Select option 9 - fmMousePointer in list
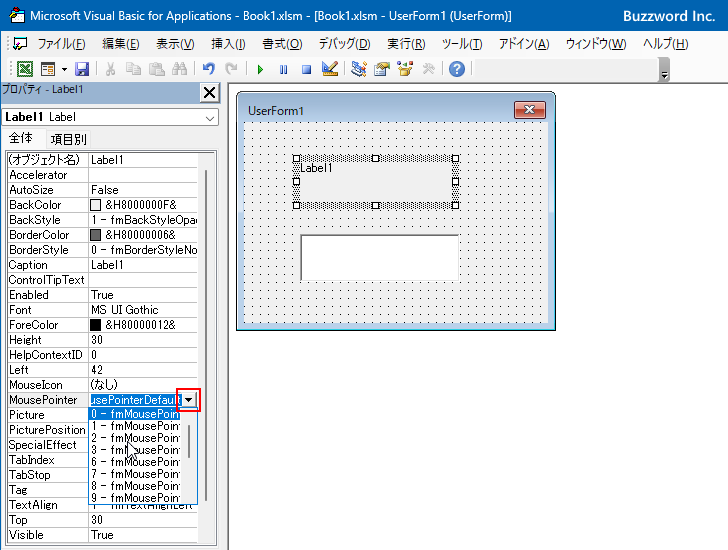 tap(134, 498)
